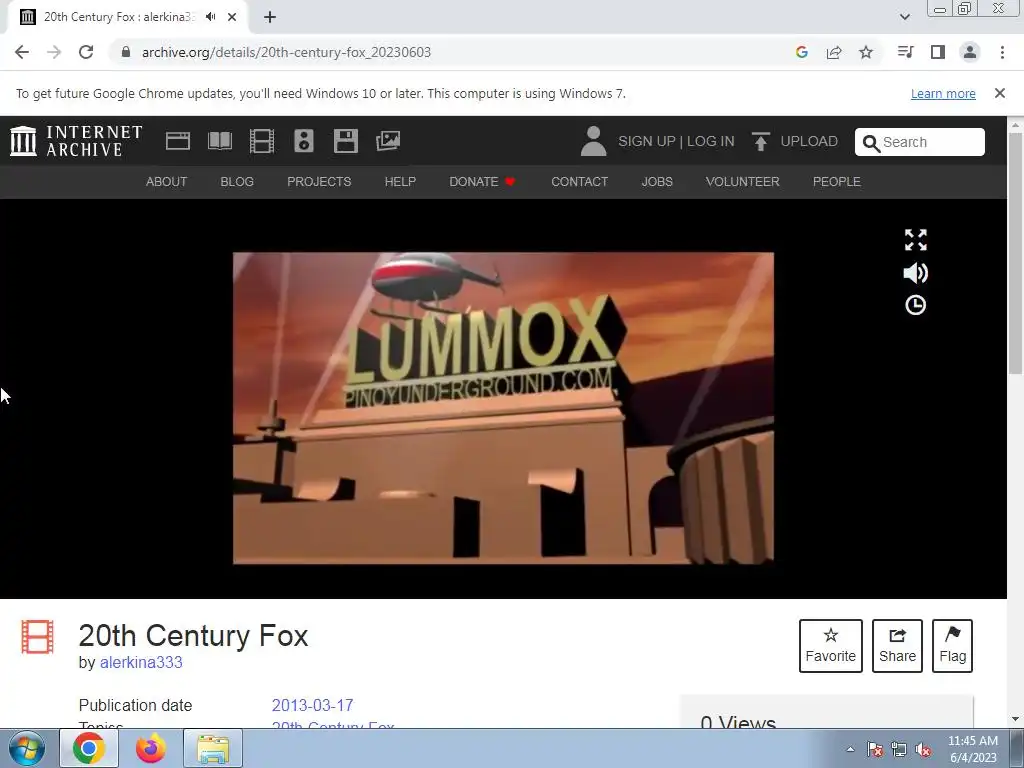Show hidden tray icons arrow

point(850,749)
